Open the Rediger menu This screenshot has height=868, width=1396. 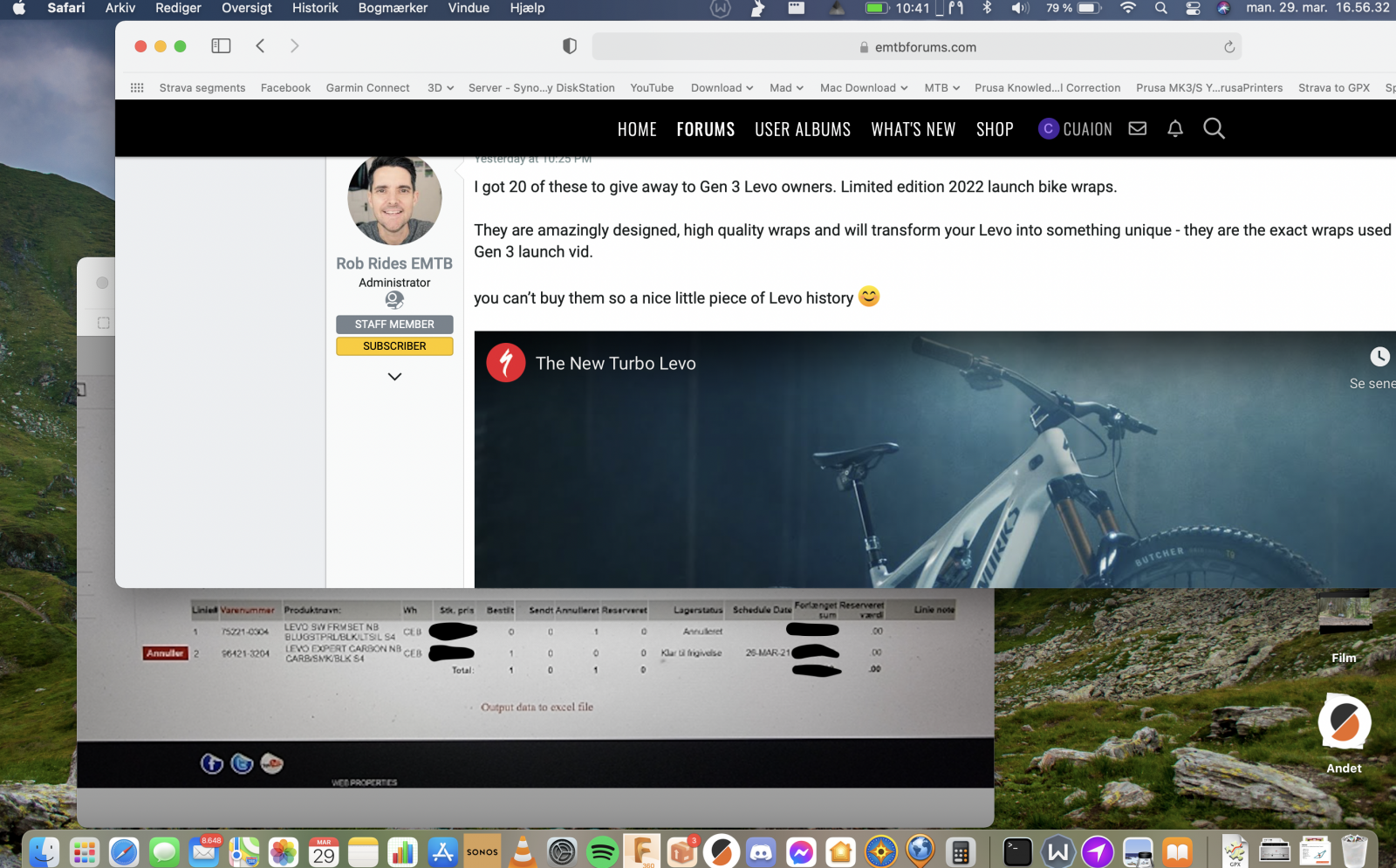tap(178, 8)
